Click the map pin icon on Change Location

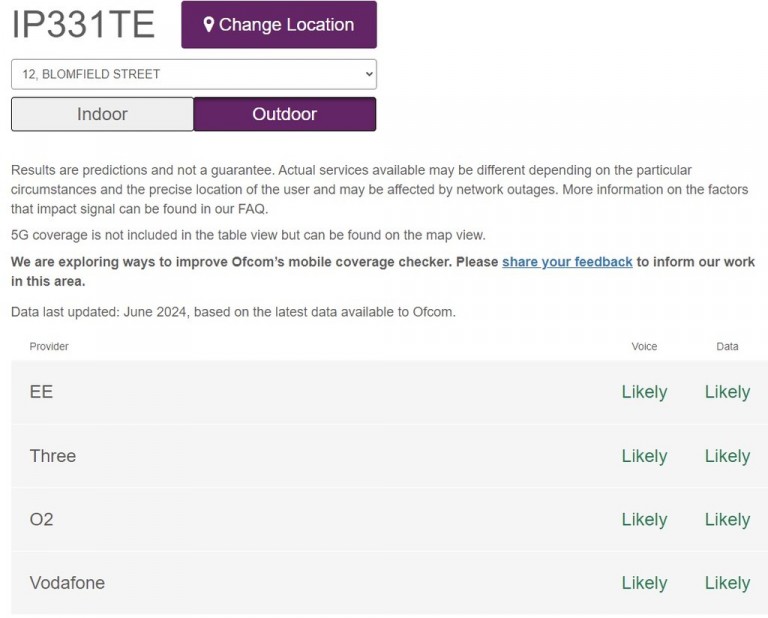click(209, 24)
